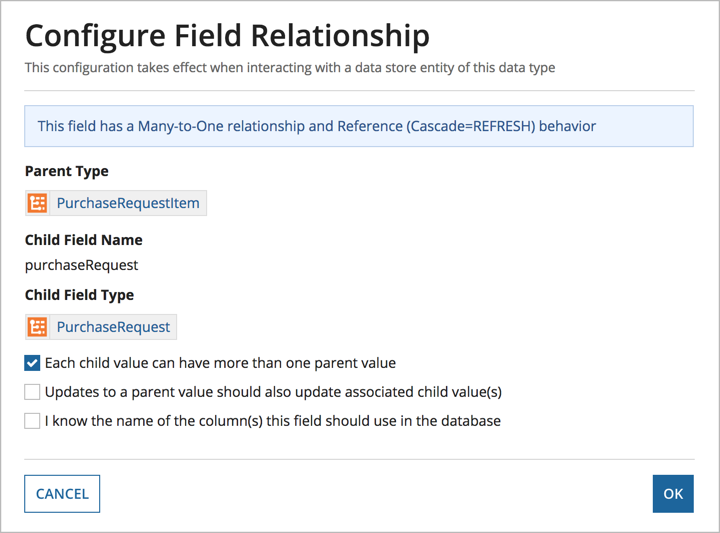Click the "I know the name of the column(s)" label text
Image resolution: width=720 pixels, height=533 pixels.
pos(272,421)
